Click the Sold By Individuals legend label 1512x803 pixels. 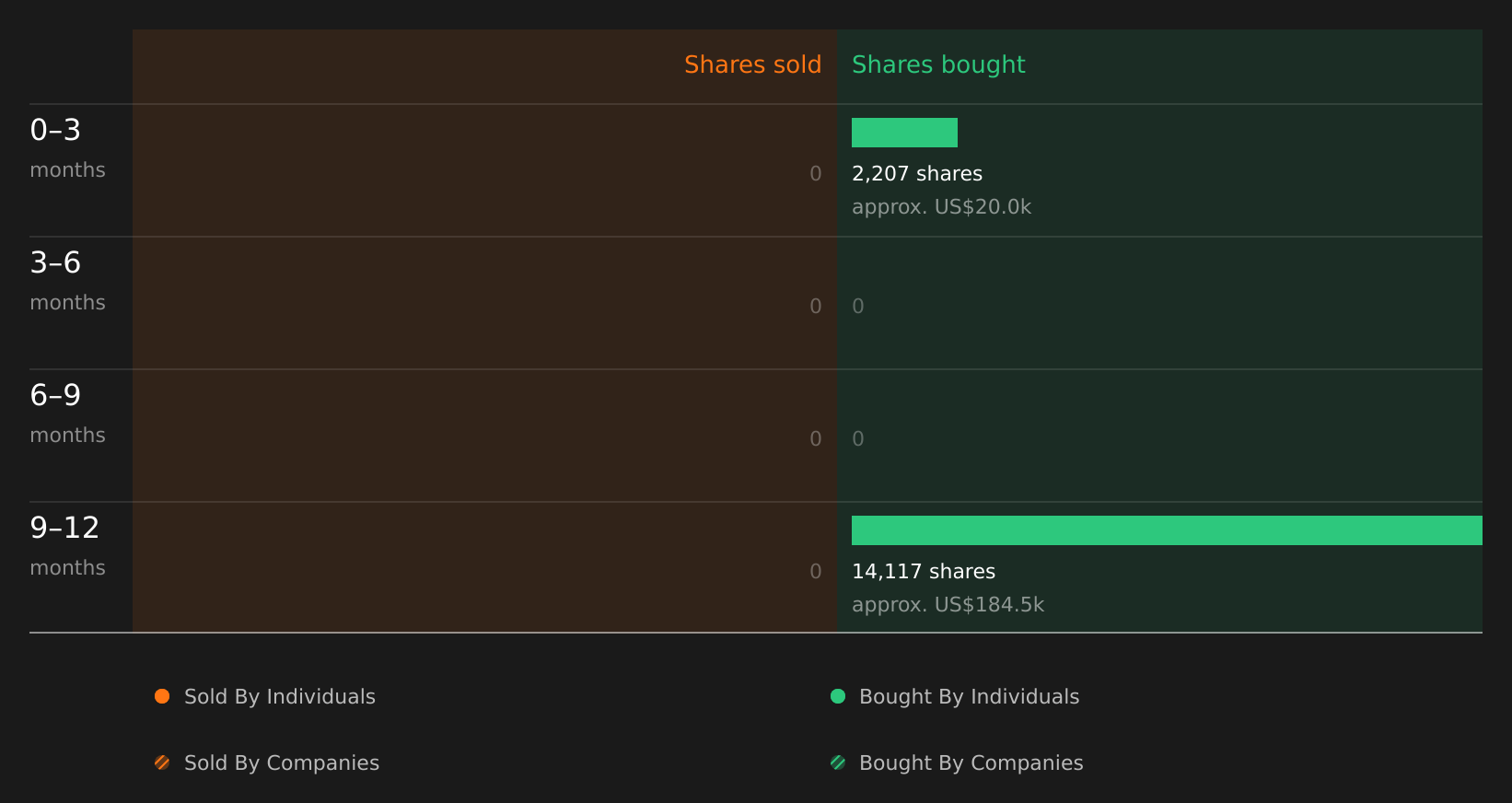click(x=280, y=696)
